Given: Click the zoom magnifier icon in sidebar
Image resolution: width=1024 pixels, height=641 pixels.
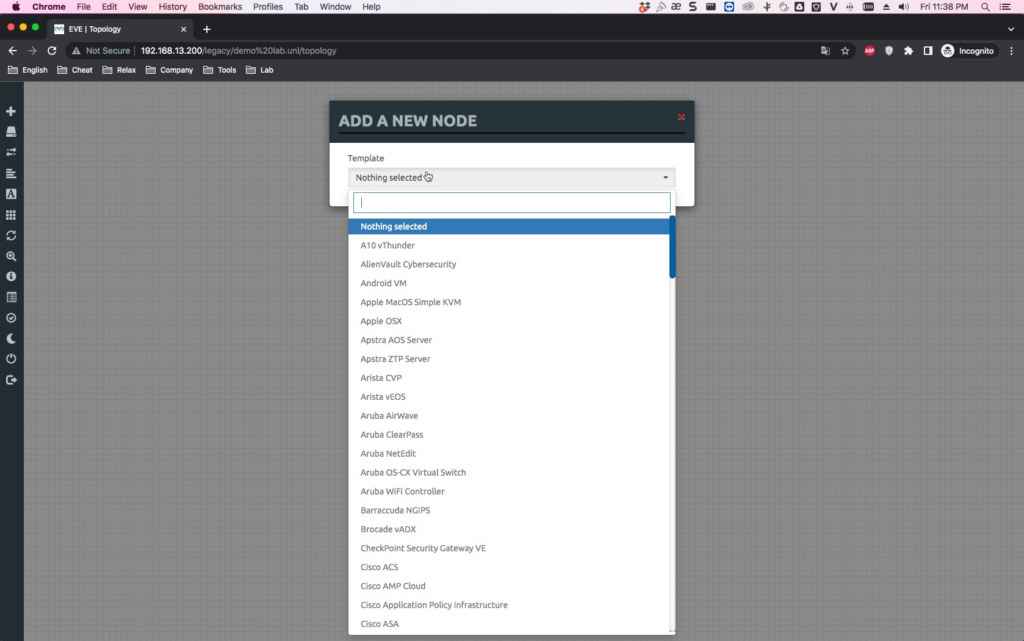Looking at the screenshot, I should click(x=11, y=257).
